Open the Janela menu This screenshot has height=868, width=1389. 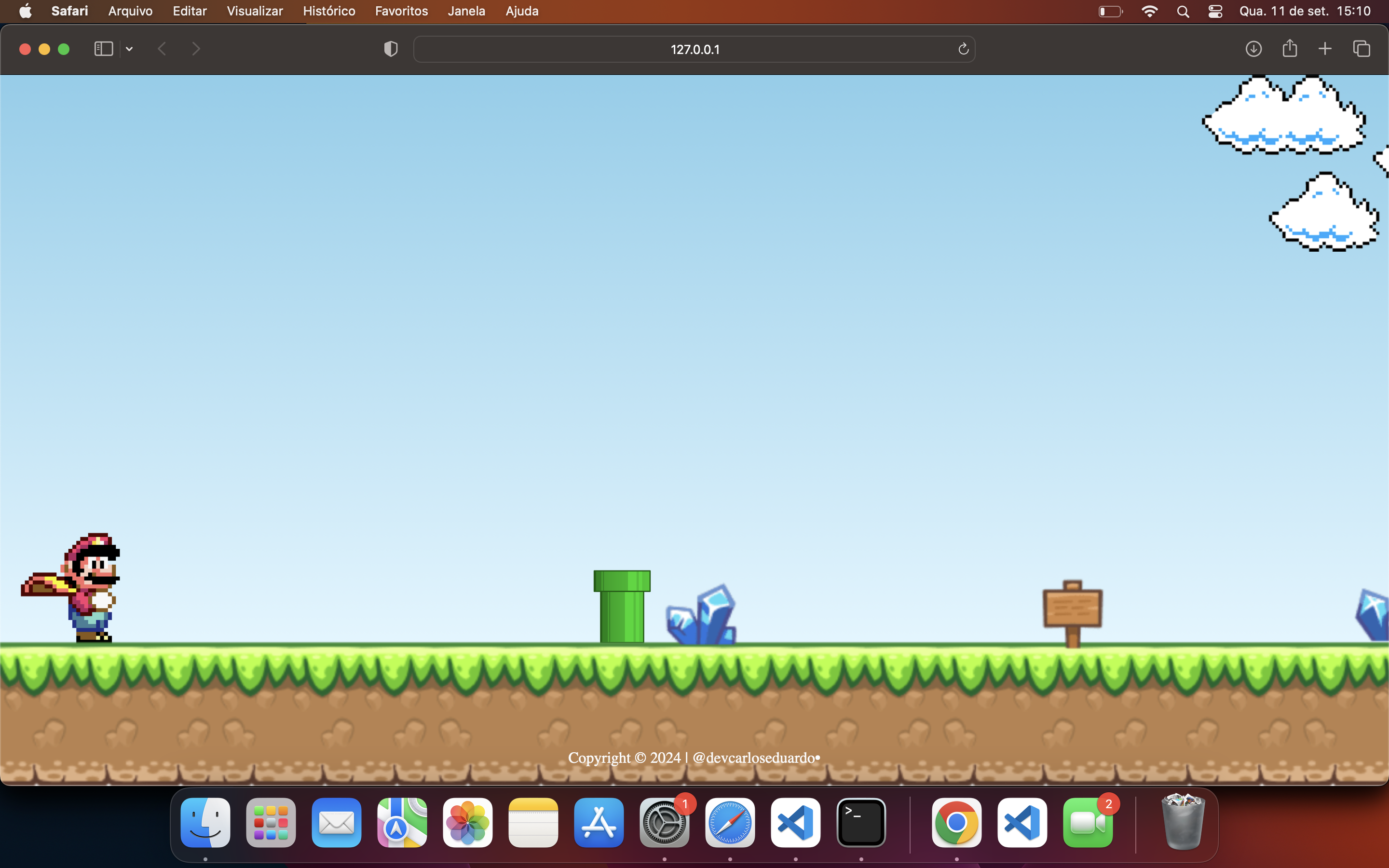pos(466,11)
